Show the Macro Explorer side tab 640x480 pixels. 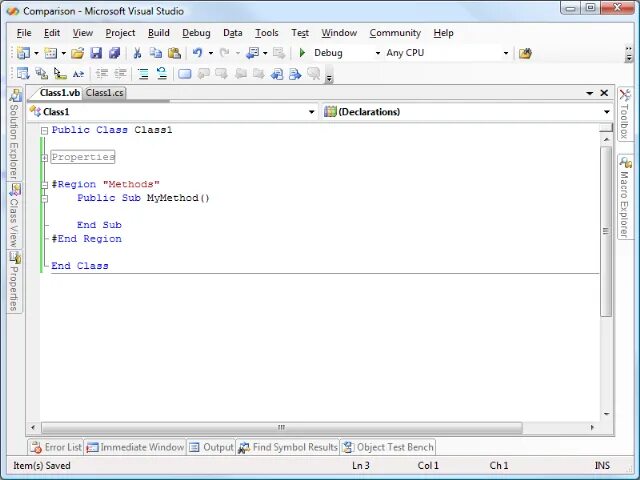[624, 197]
